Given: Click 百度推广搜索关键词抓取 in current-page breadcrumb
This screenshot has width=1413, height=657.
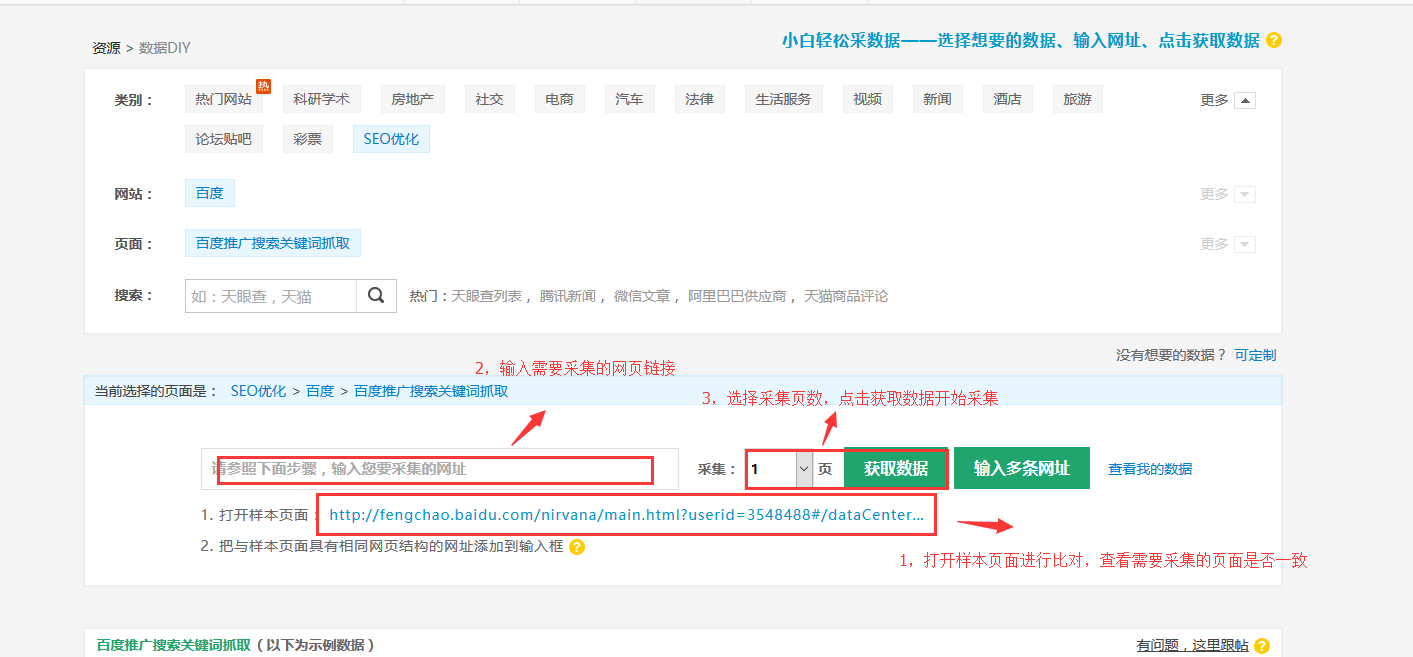Looking at the screenshot, I should [x=431, y=391].
